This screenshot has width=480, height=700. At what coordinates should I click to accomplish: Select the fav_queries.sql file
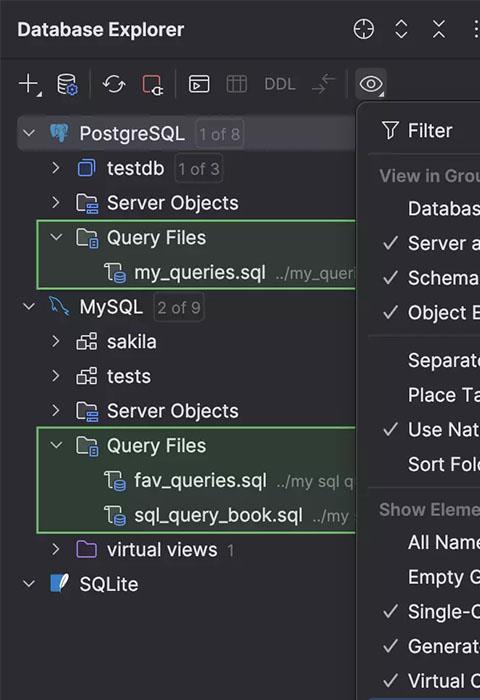tap(200, 481)
